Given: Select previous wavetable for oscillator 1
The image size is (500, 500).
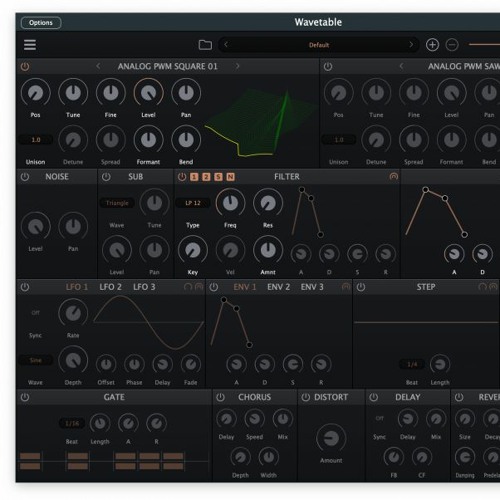Looking at the screenshot, I should [98, 66].
